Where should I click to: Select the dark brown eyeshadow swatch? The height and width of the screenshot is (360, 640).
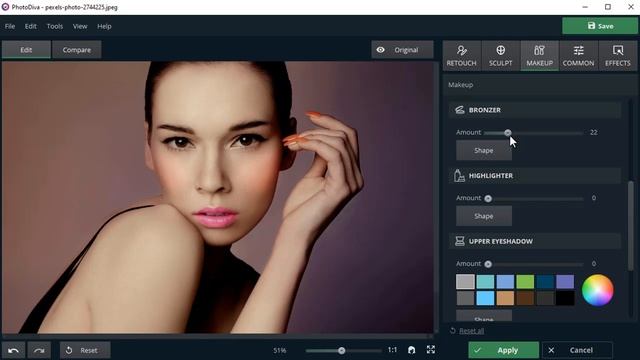point(525,298)
